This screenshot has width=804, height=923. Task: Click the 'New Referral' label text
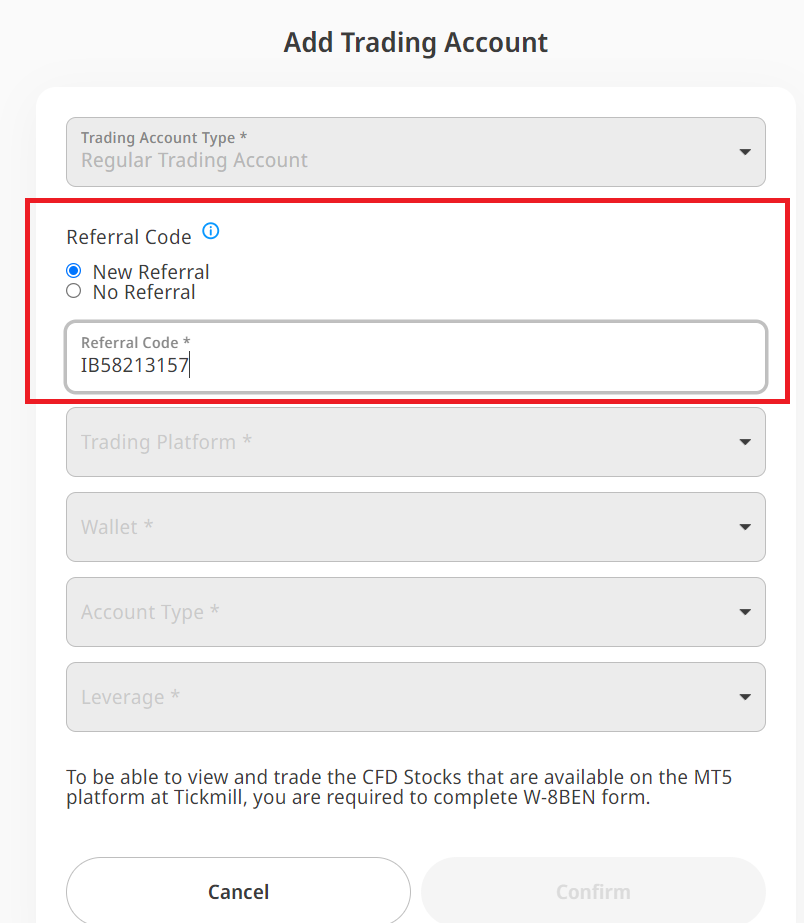pyautogui.click(x=151, y=272)
